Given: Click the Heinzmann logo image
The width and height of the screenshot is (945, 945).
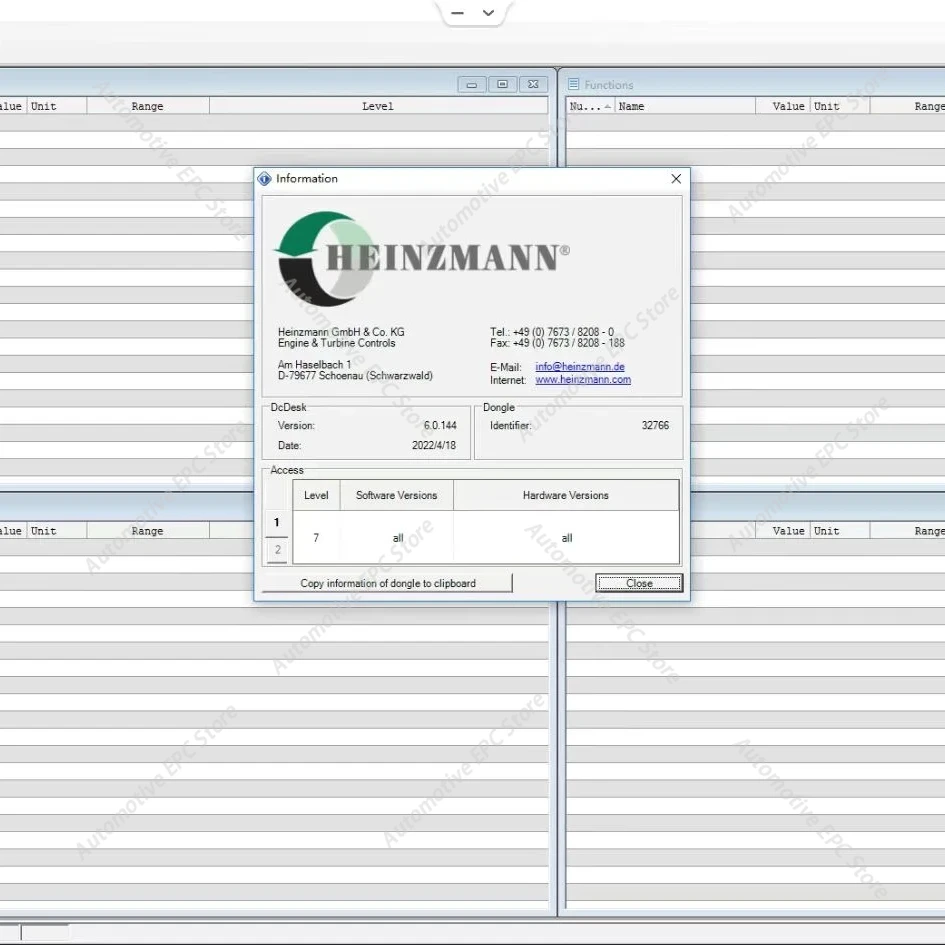Looking at the screenshot, I should coord(421,258).
